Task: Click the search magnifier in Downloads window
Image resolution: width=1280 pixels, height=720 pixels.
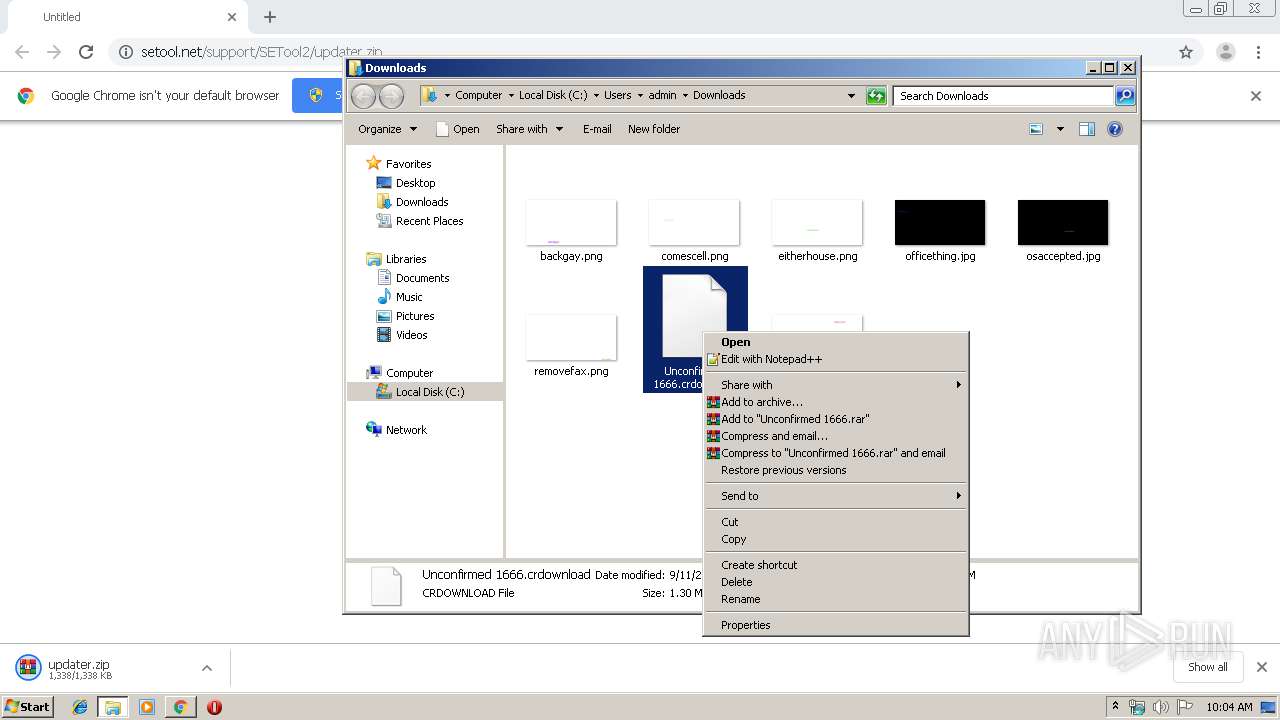Action: [x=1125, y=96]
